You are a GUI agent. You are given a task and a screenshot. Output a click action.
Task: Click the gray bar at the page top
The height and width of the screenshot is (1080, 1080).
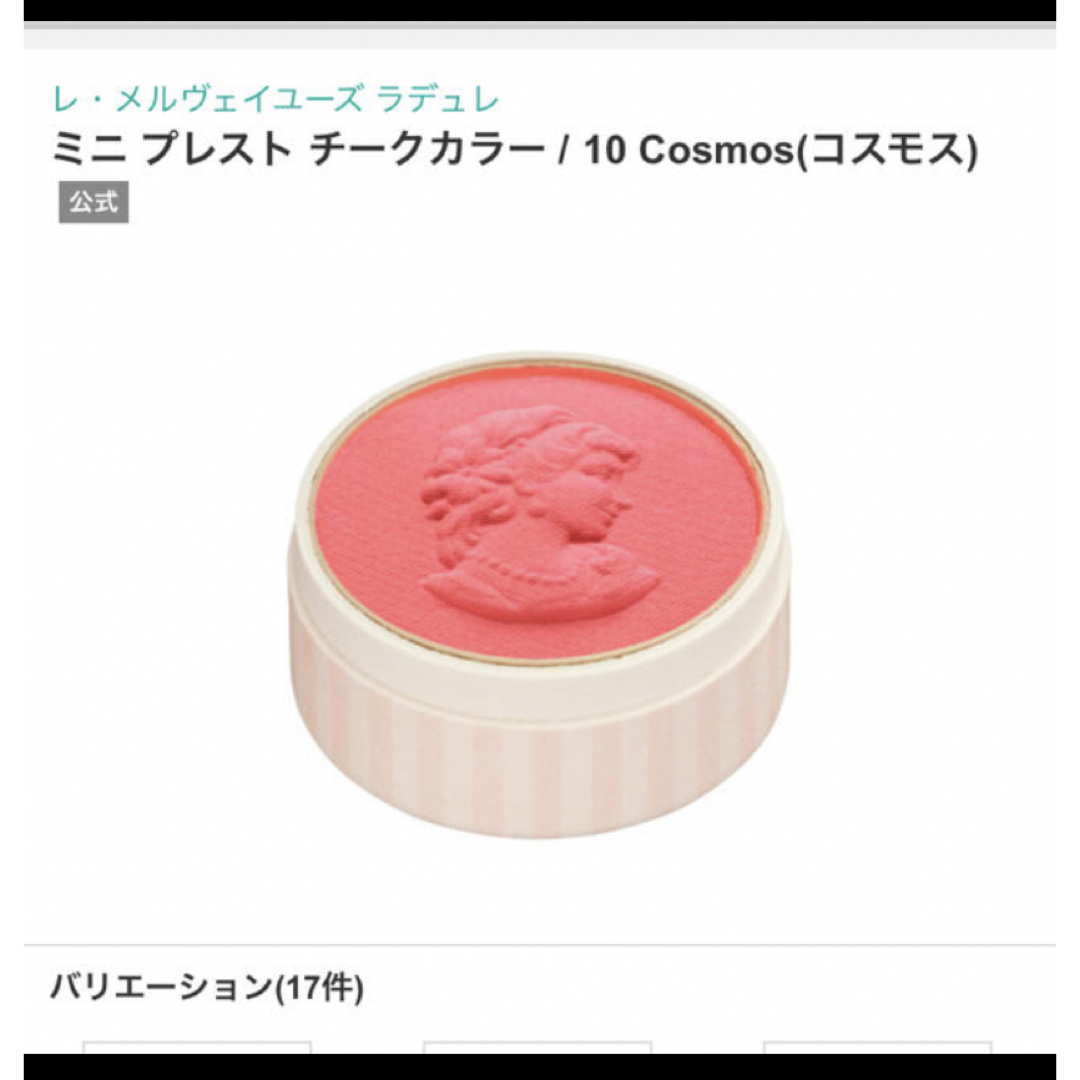539,34
